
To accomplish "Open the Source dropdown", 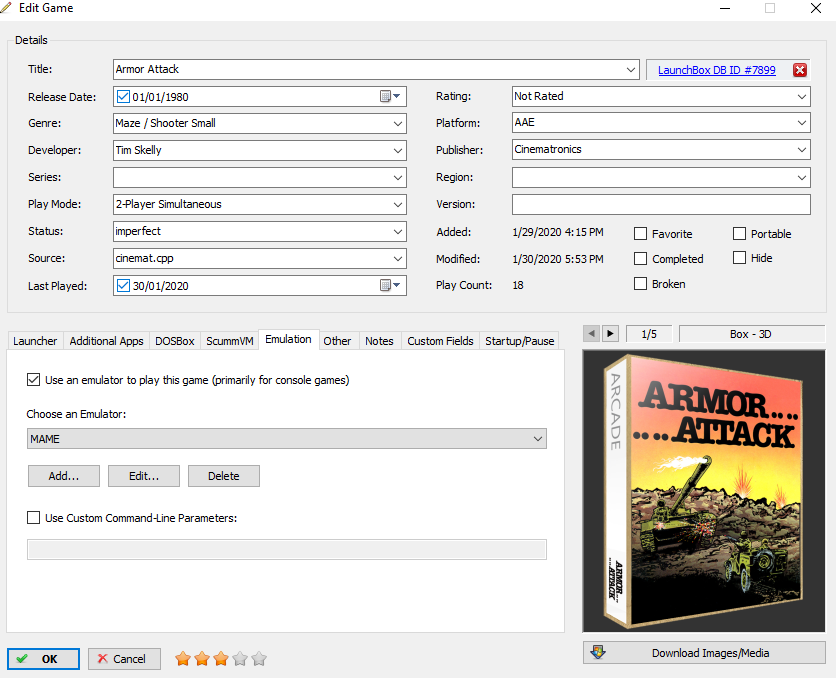I will (398, 259).
